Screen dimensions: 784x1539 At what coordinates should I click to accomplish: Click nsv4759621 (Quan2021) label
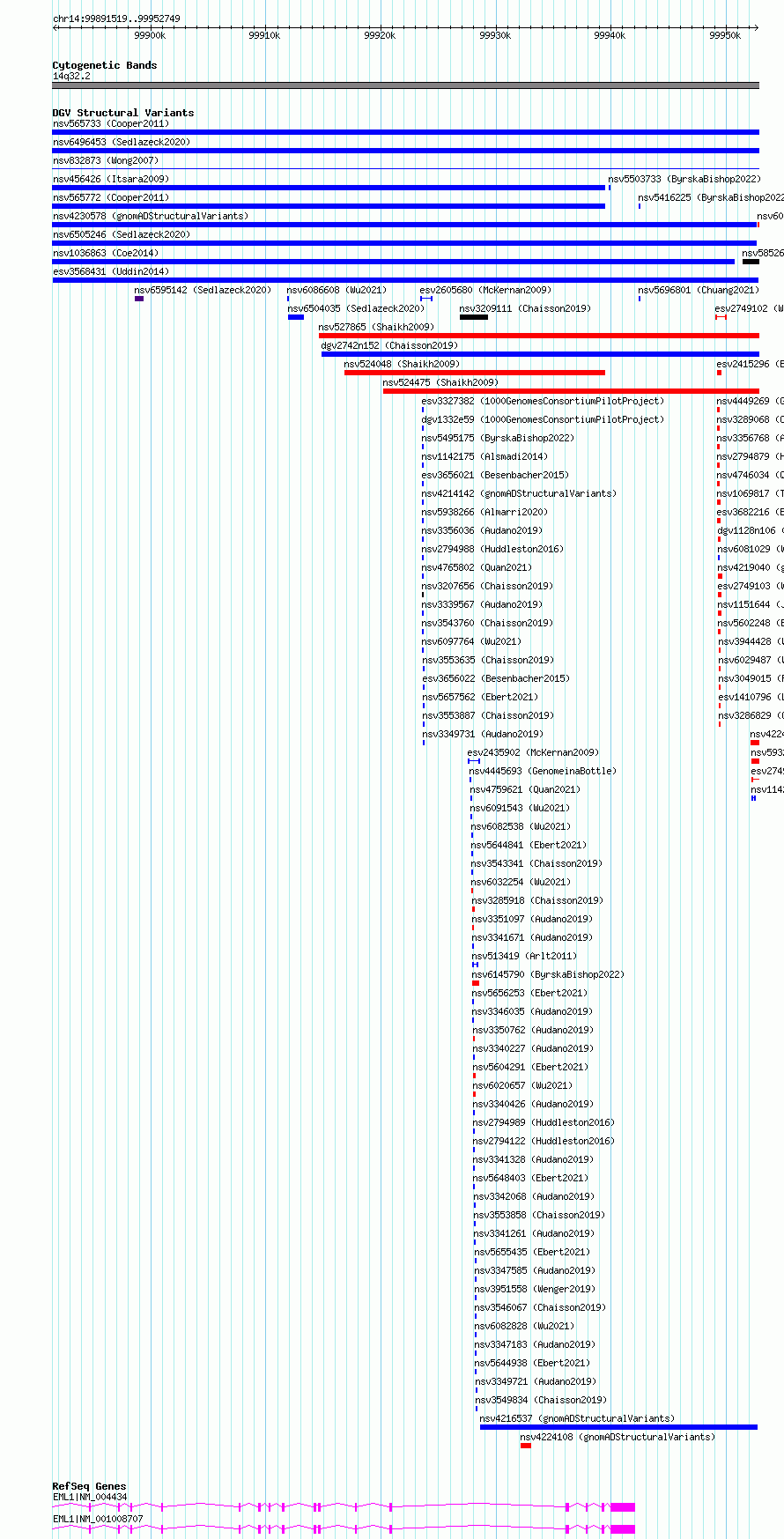[x=525, y=790]
